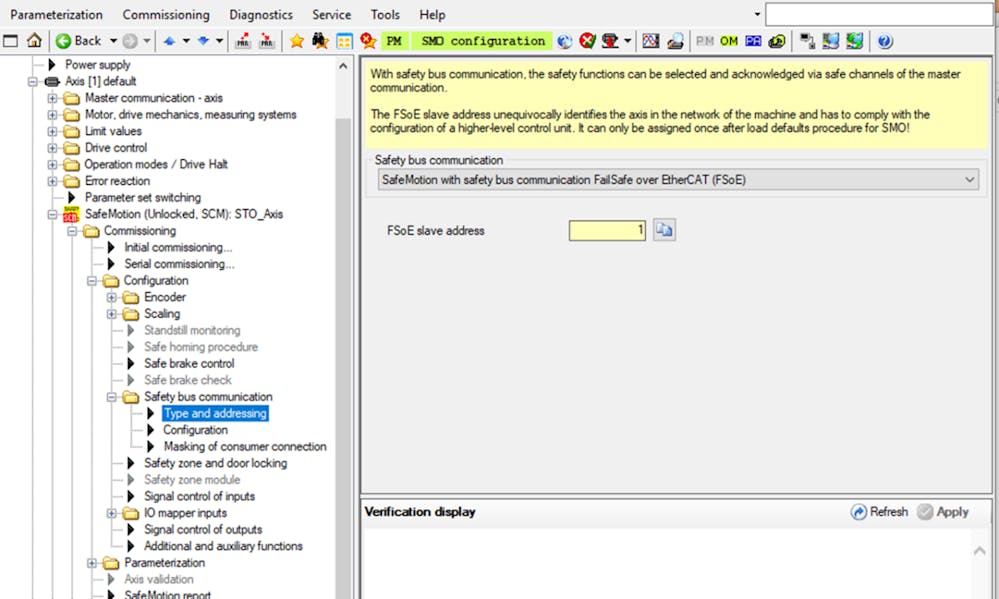Click second PAR parameter save icon
The width and height of the screenshot is (999, 599).
[x=267, y=41]
